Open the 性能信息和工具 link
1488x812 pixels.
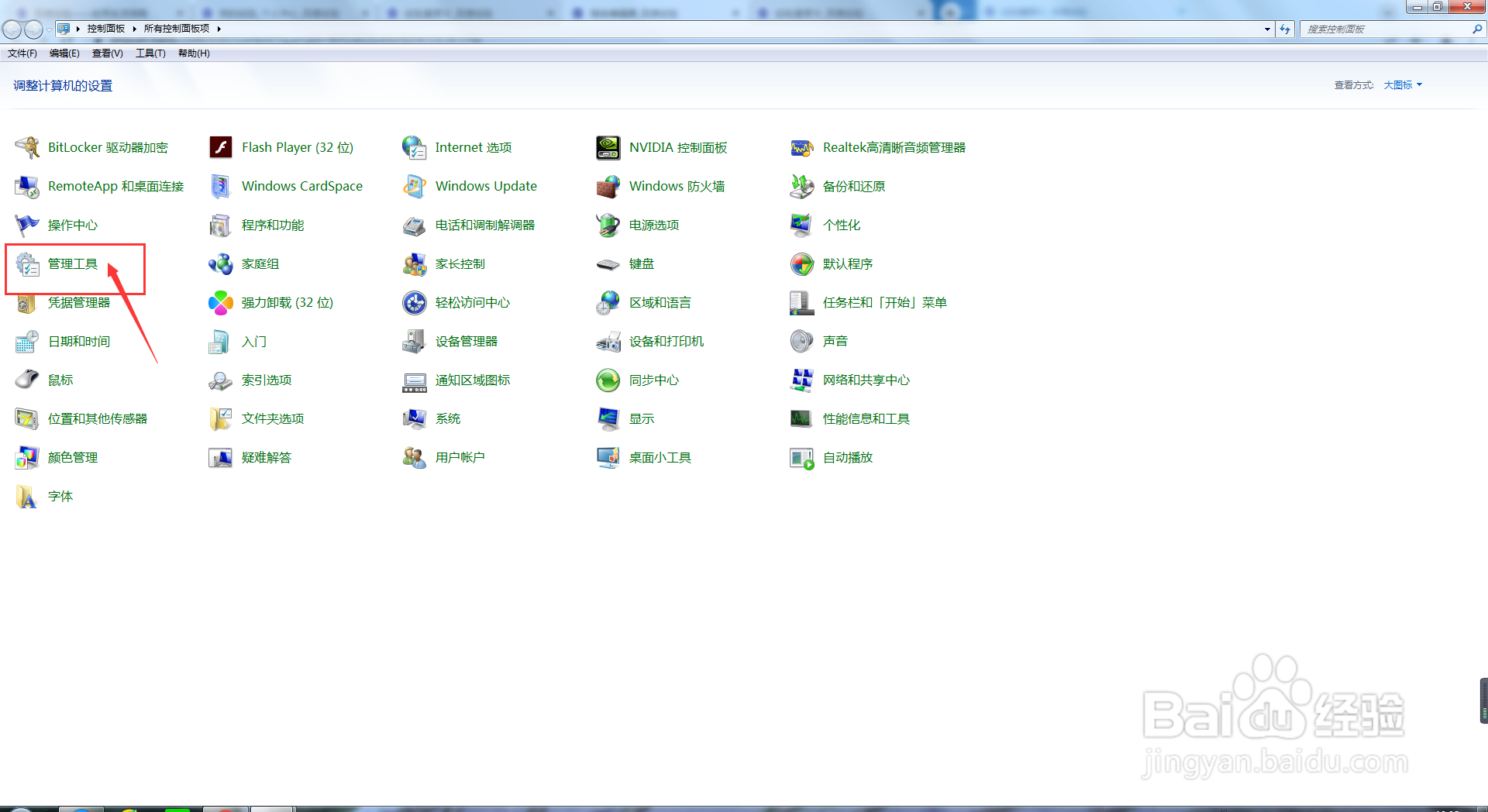pos(866,418)
